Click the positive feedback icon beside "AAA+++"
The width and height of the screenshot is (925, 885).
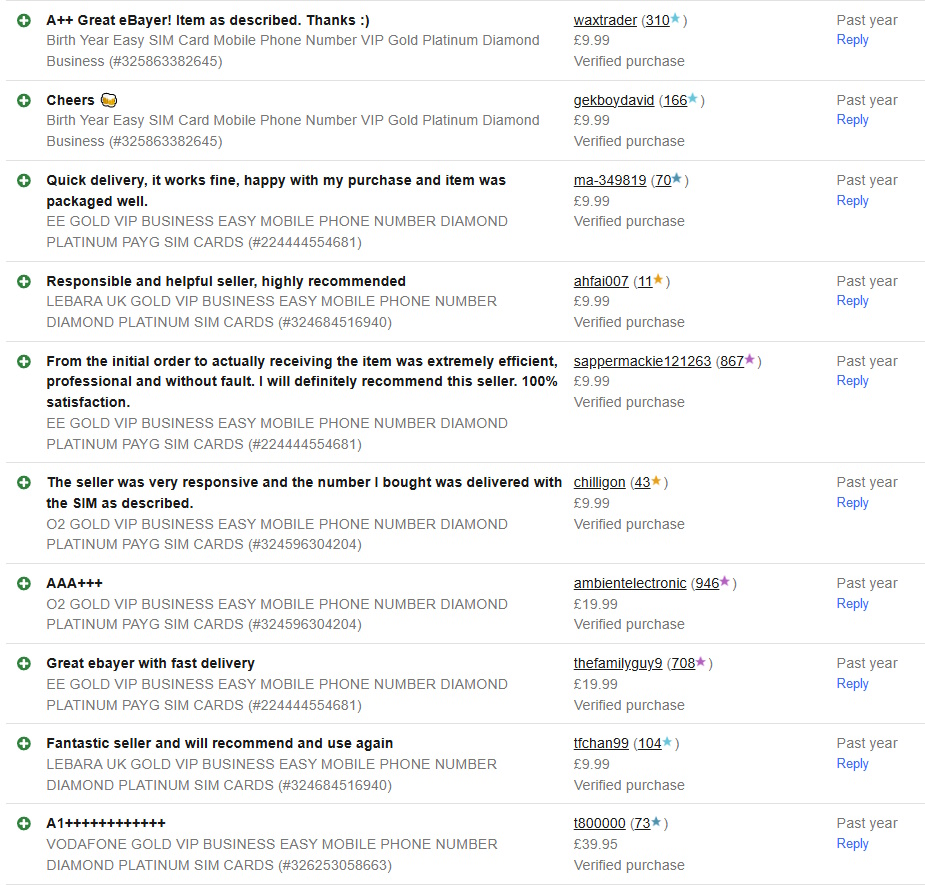coord(24,583)
